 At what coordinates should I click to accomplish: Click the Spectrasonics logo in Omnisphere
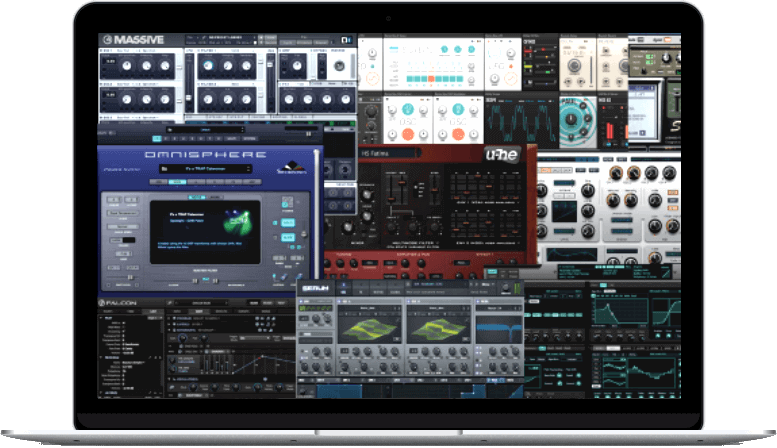click(x=291, y=168)
